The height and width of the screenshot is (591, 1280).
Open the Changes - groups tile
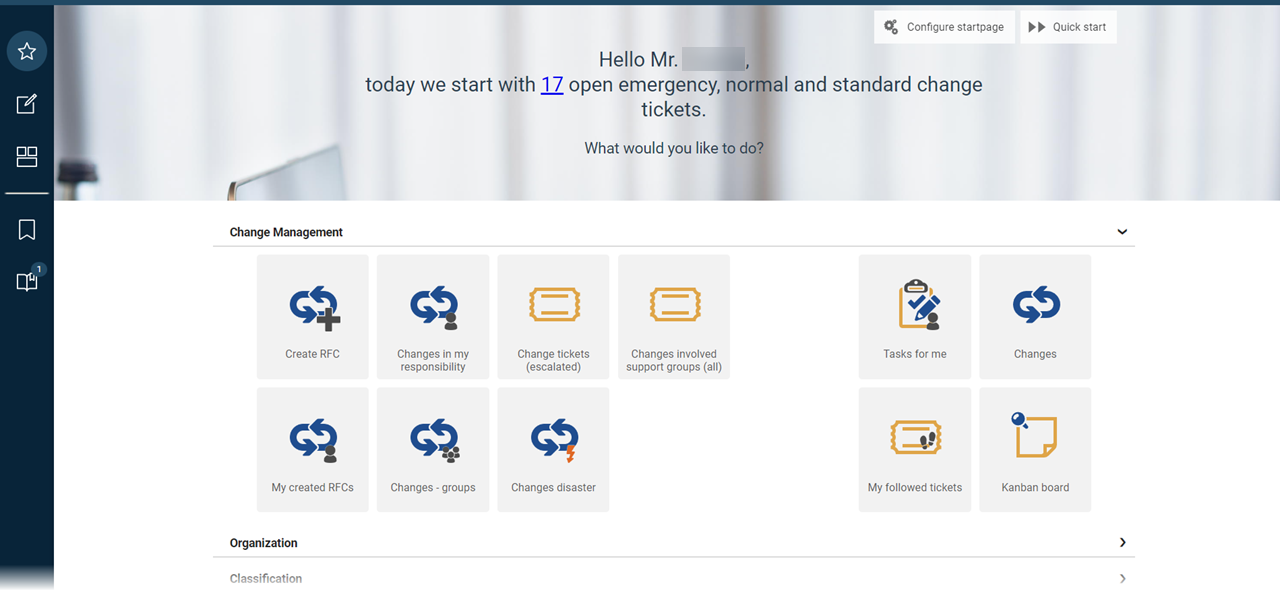(x=432, y=448)
